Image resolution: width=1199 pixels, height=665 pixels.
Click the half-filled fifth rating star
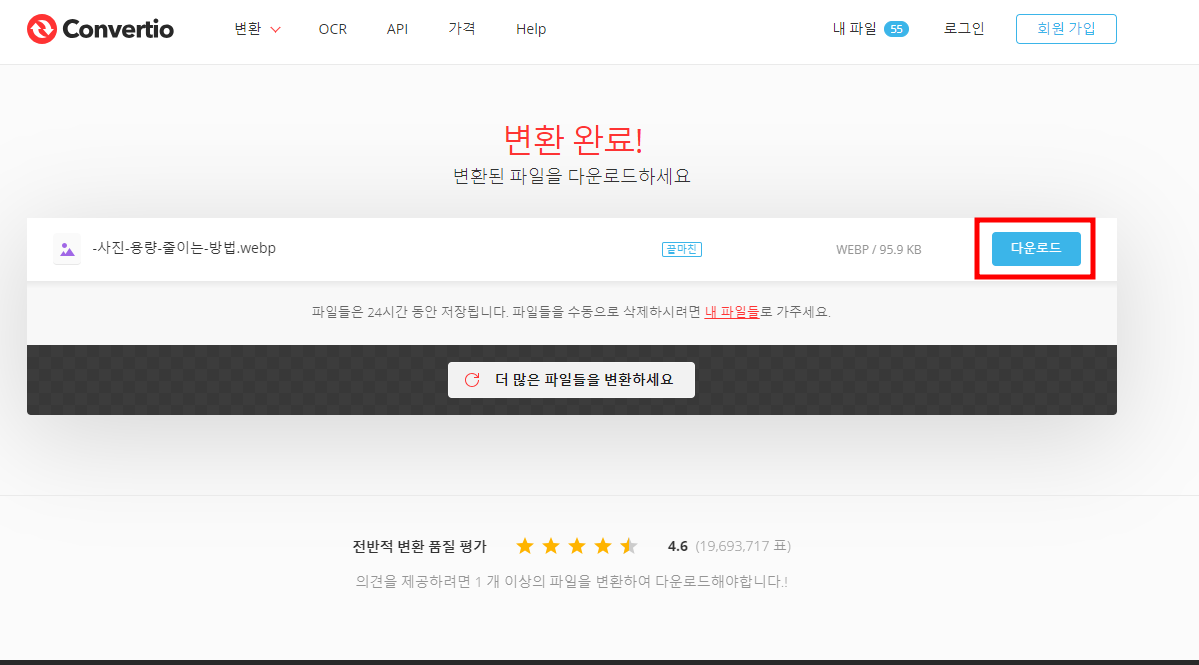(x=629, y=546)
